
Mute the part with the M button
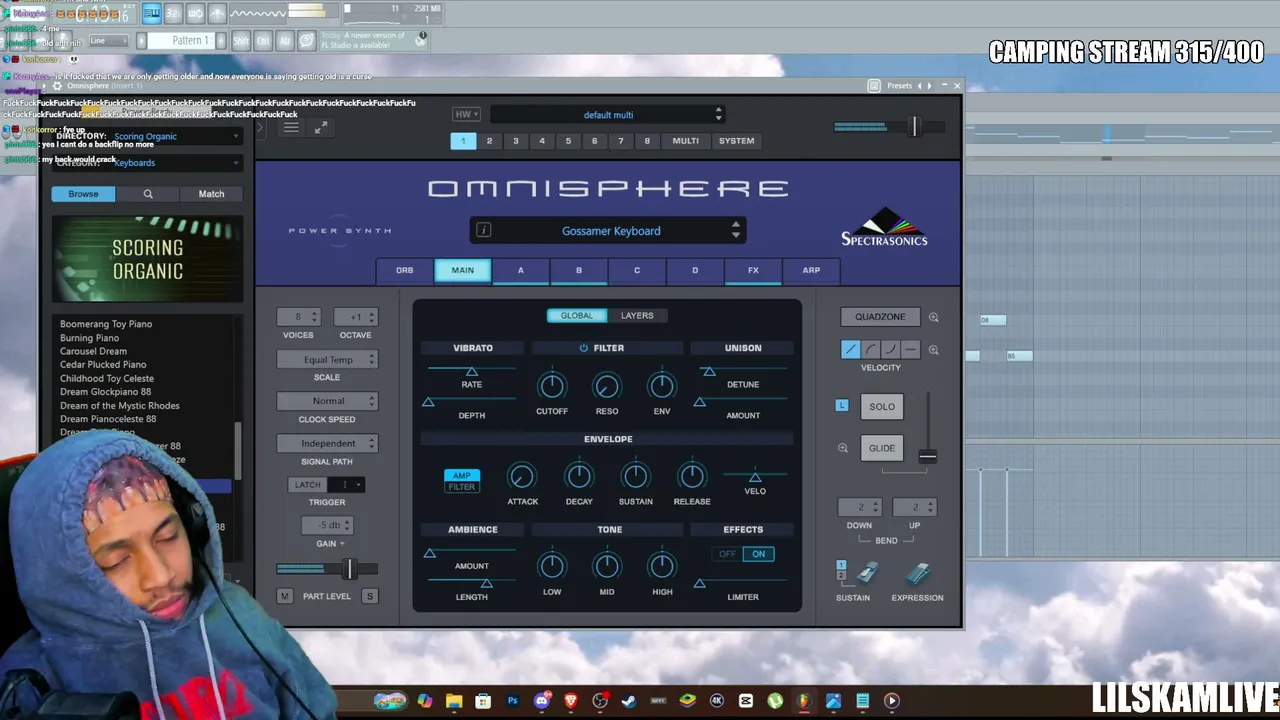tap(285, 596)
